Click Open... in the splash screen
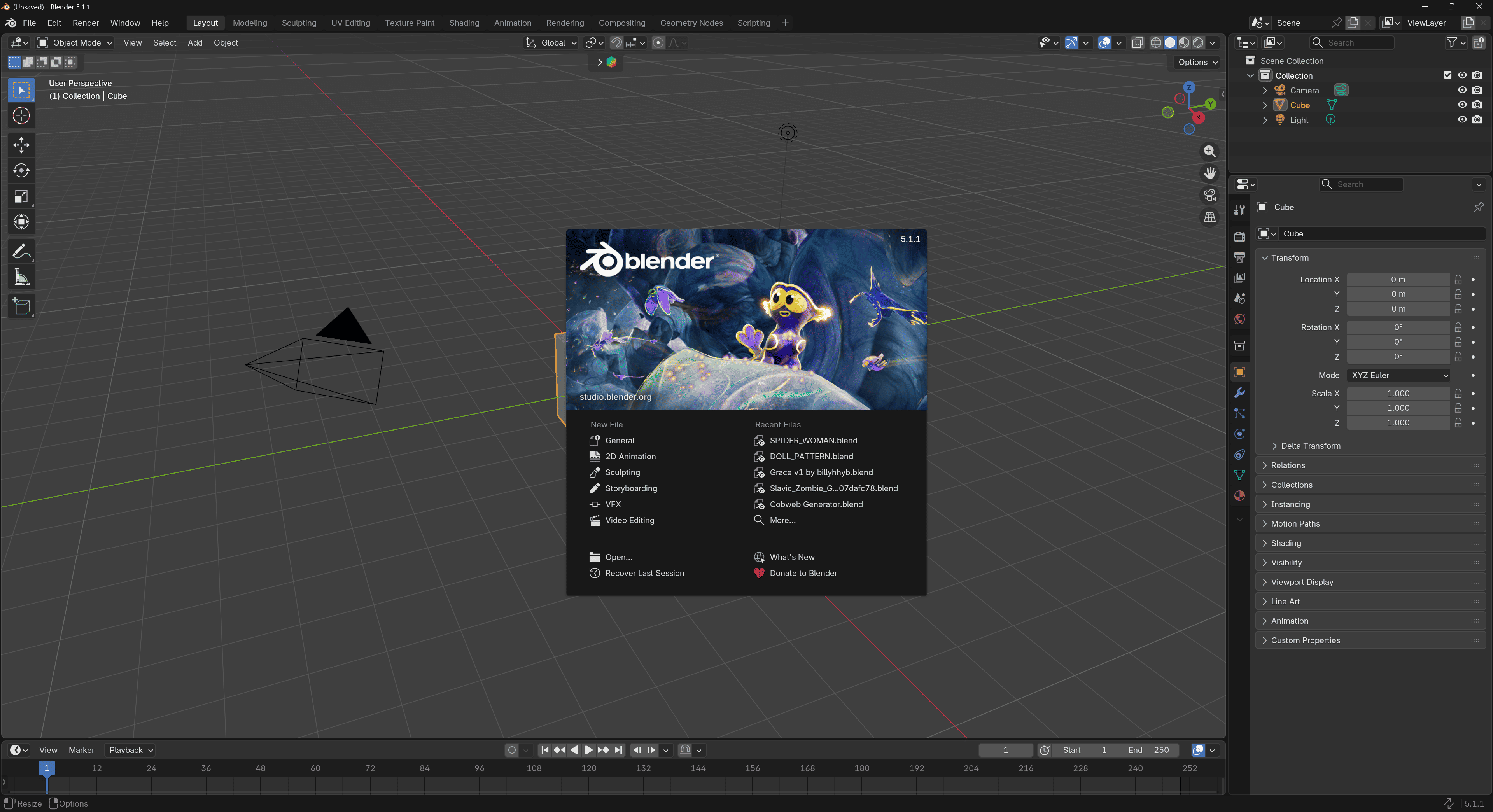Screen dimensions: 1493x812 click(618, 557)
